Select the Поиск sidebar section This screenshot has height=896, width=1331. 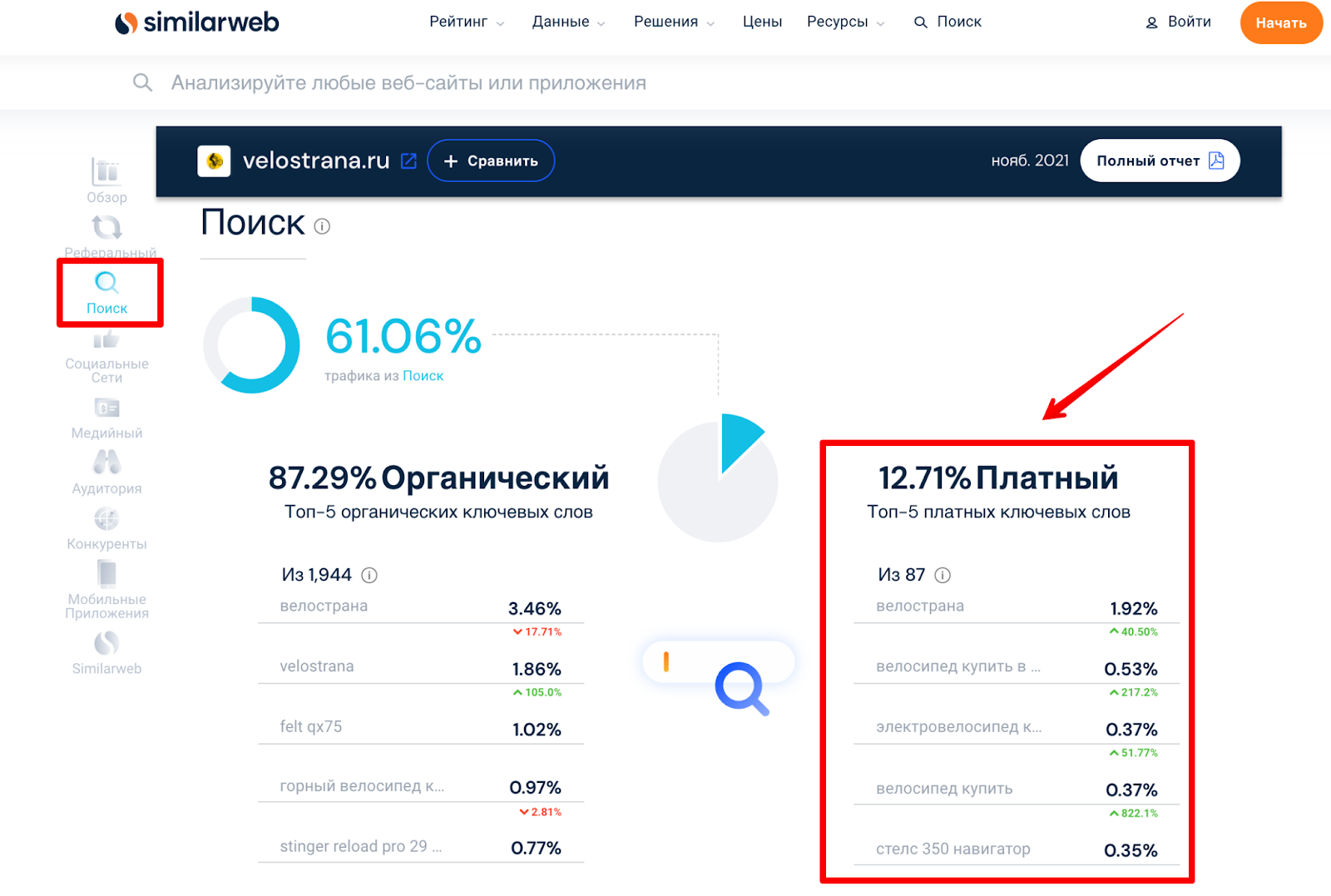click(x=106, y=293)
